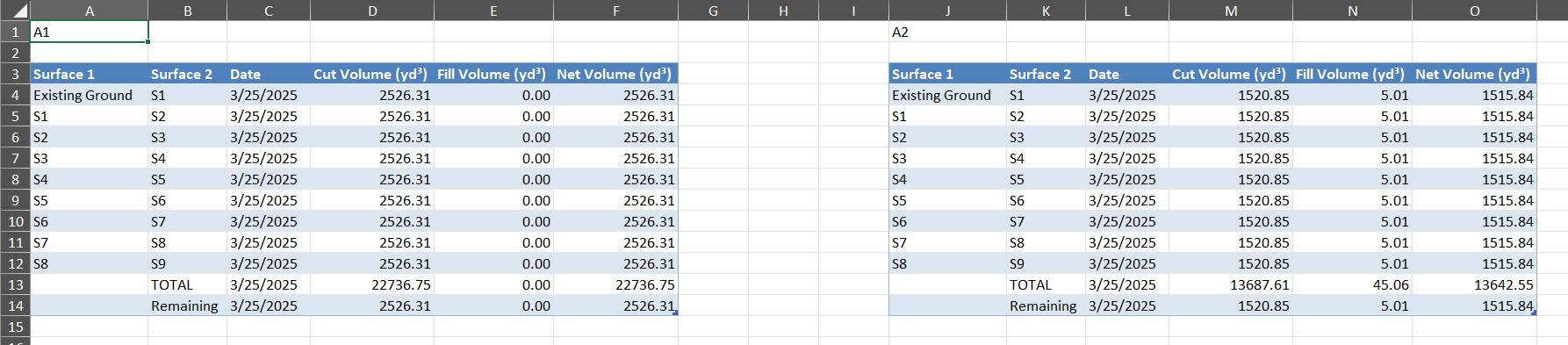Select column D header
Screen dimensions: 1568x345
click(x=372, y=11)
